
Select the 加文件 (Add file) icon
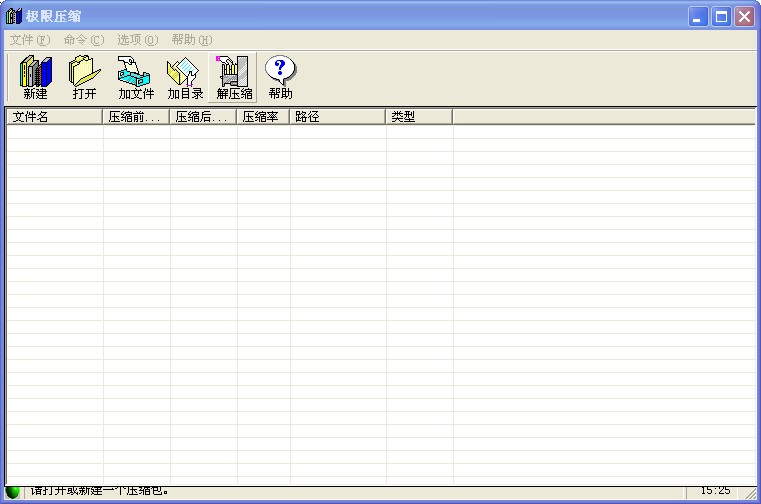coord(136,77)
